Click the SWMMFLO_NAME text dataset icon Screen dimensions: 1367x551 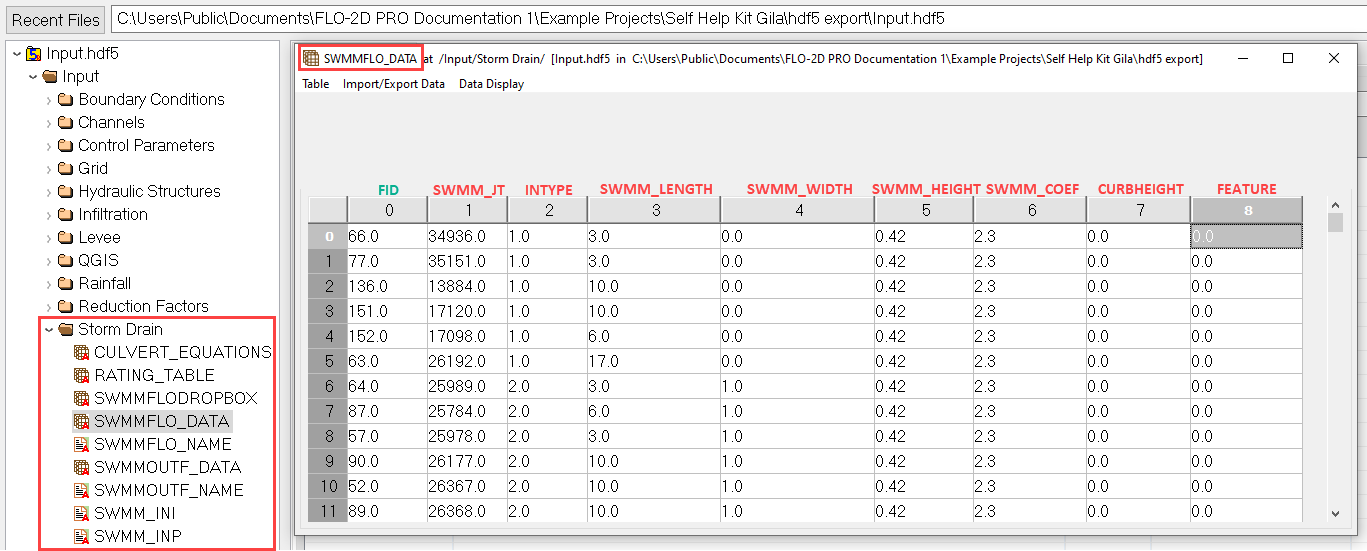click(82, 445)
